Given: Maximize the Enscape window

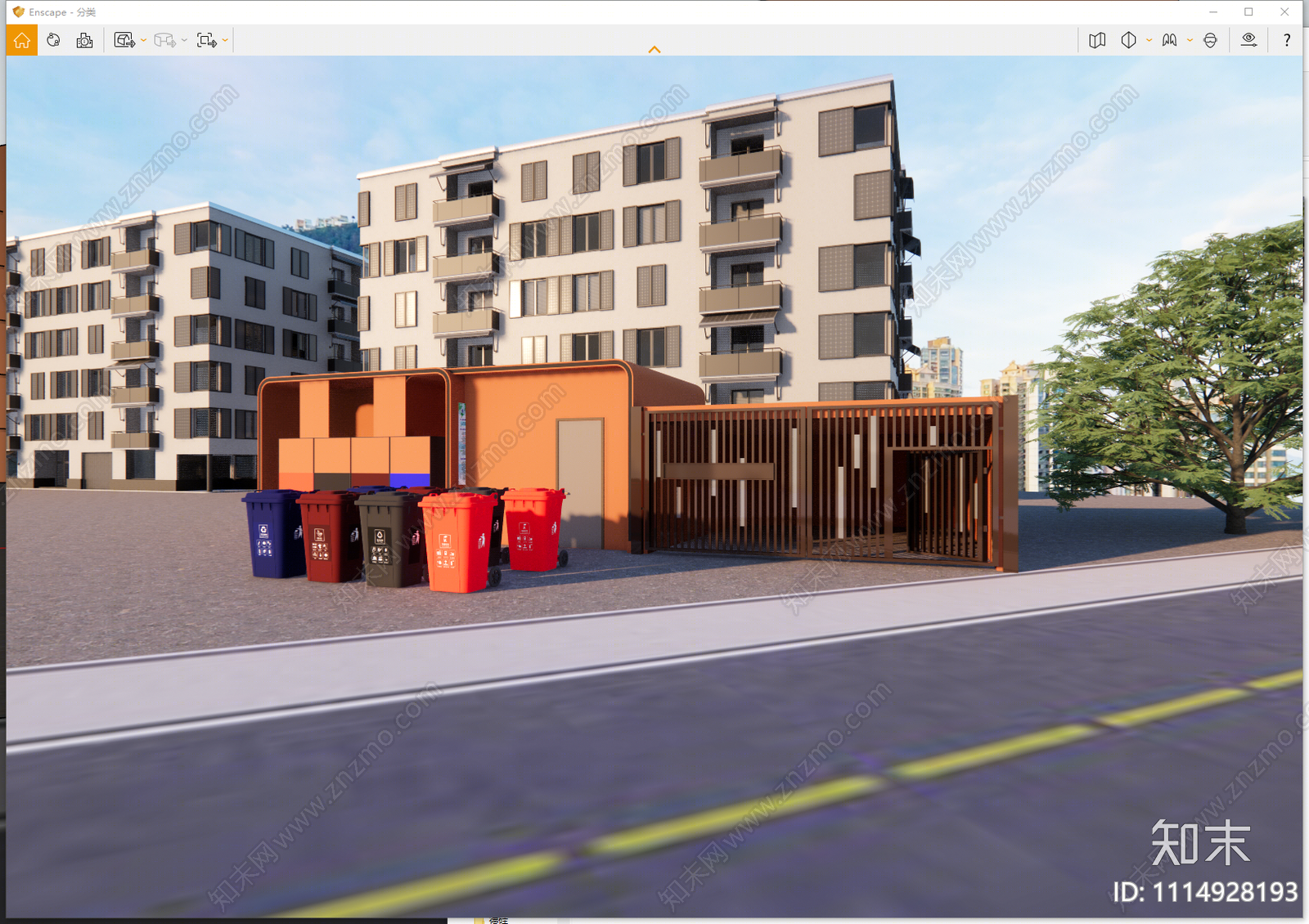Looking at the screenshot, I should (x=1248, y=12).
